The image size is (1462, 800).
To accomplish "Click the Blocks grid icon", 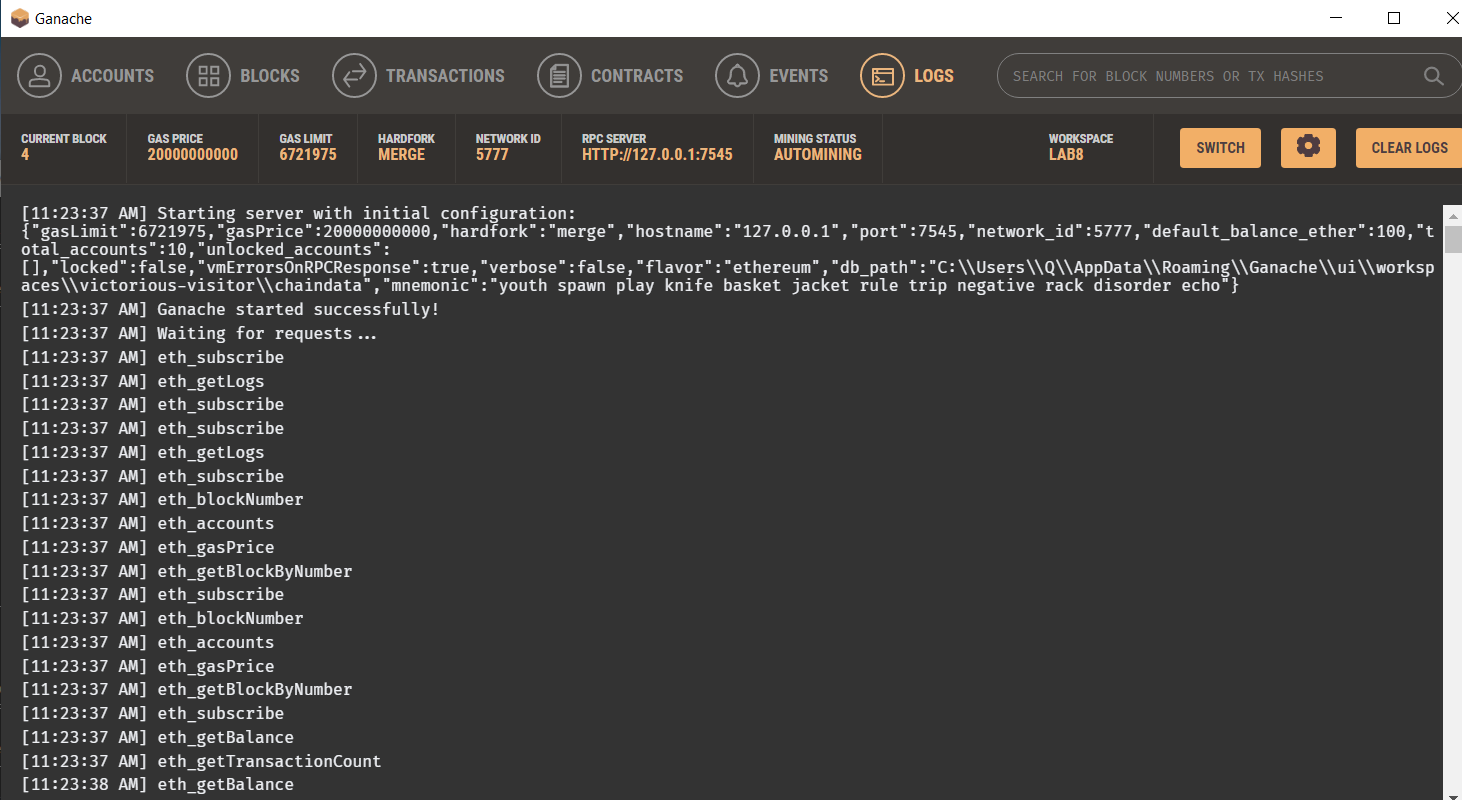I will [208, 76].
